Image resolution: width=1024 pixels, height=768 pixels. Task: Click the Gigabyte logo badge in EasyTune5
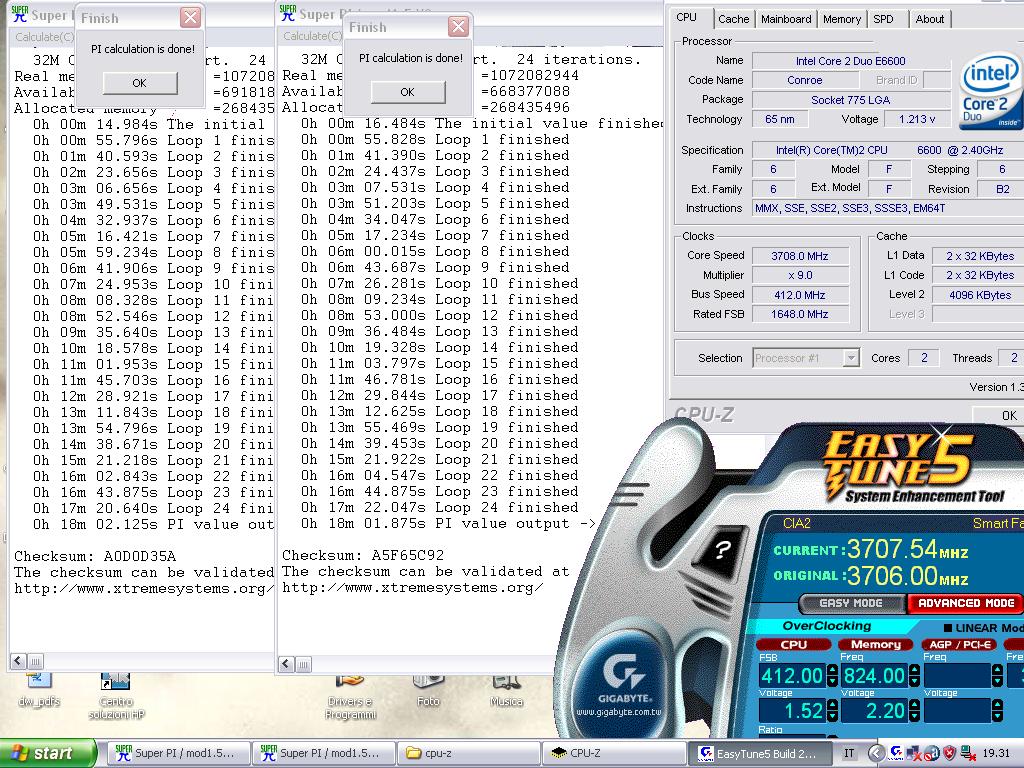coord(624,682)
